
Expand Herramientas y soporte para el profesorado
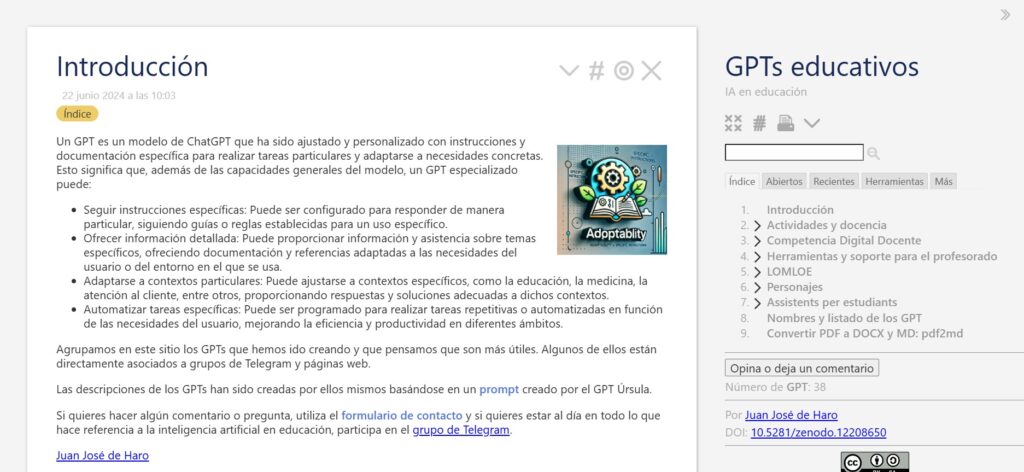click(758, 257)
